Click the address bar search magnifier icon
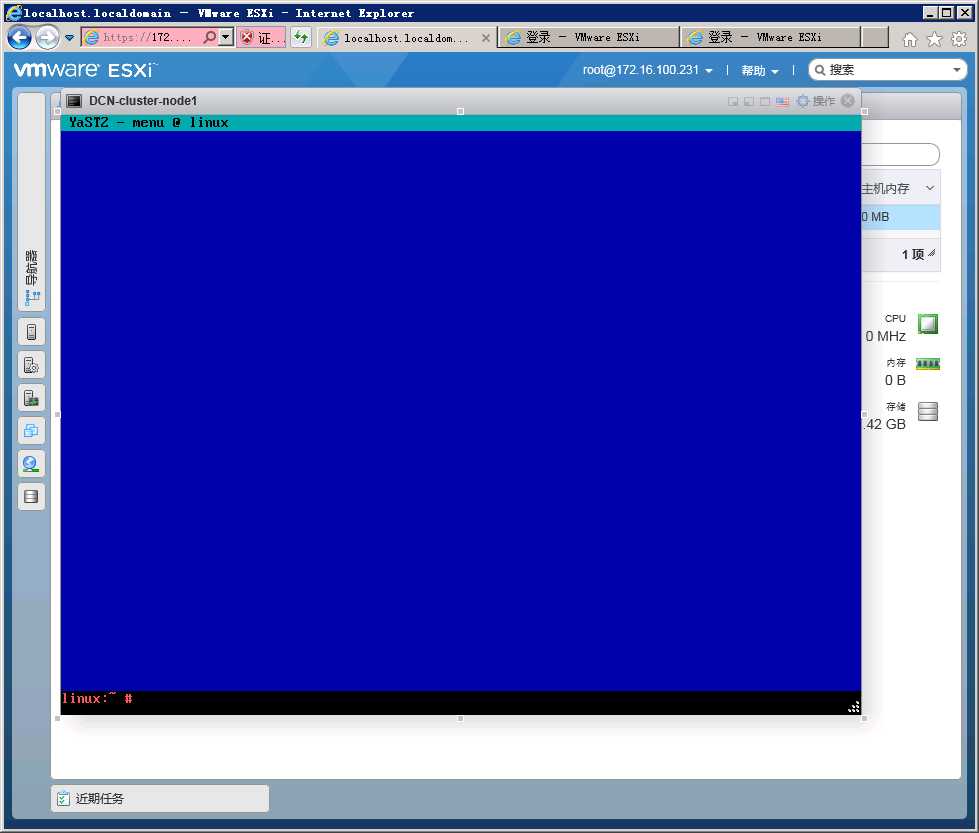The width and height of the screenshot is (979, 833). click(210, 37)
